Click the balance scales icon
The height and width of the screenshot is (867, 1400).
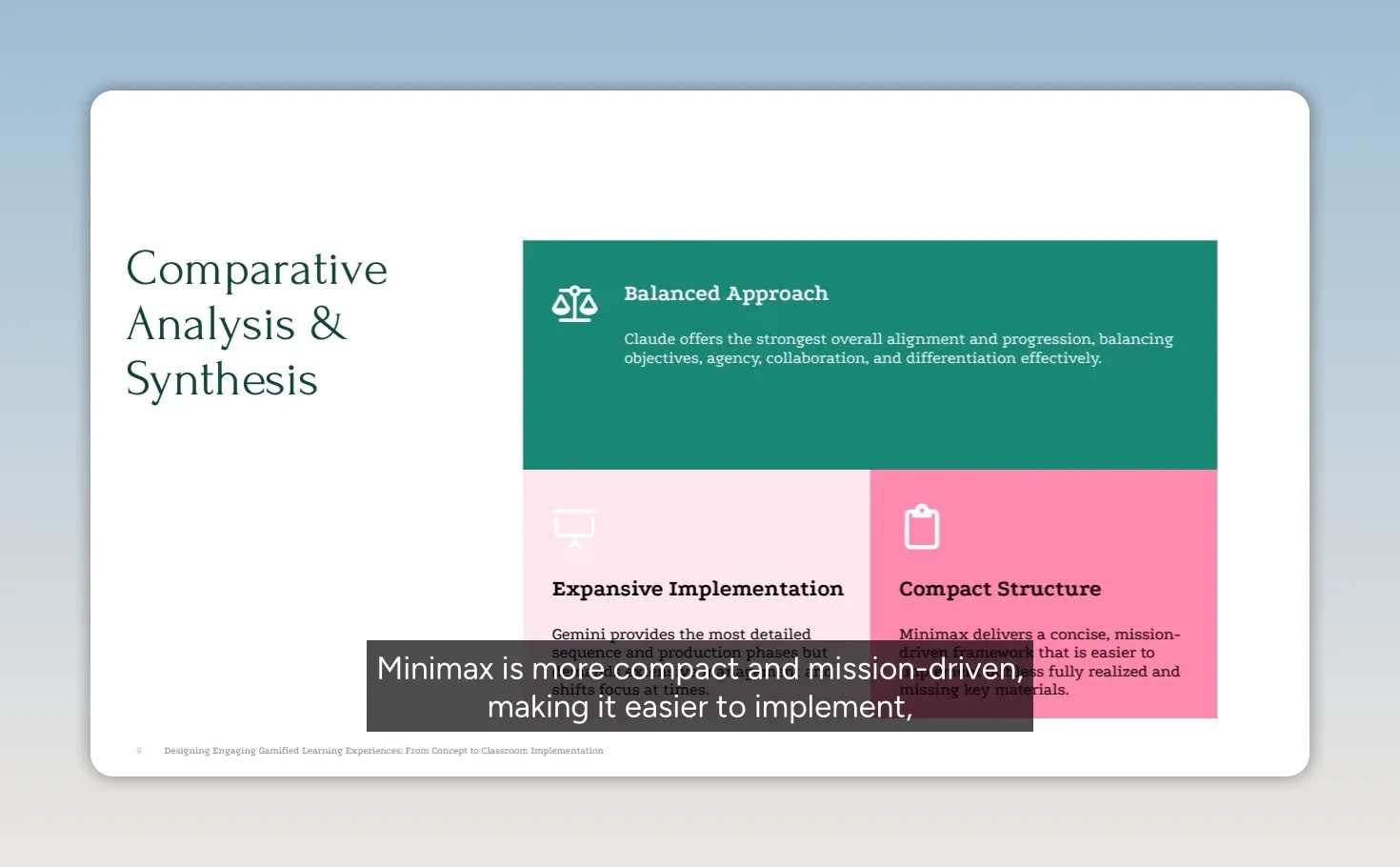tap(574, 304)
